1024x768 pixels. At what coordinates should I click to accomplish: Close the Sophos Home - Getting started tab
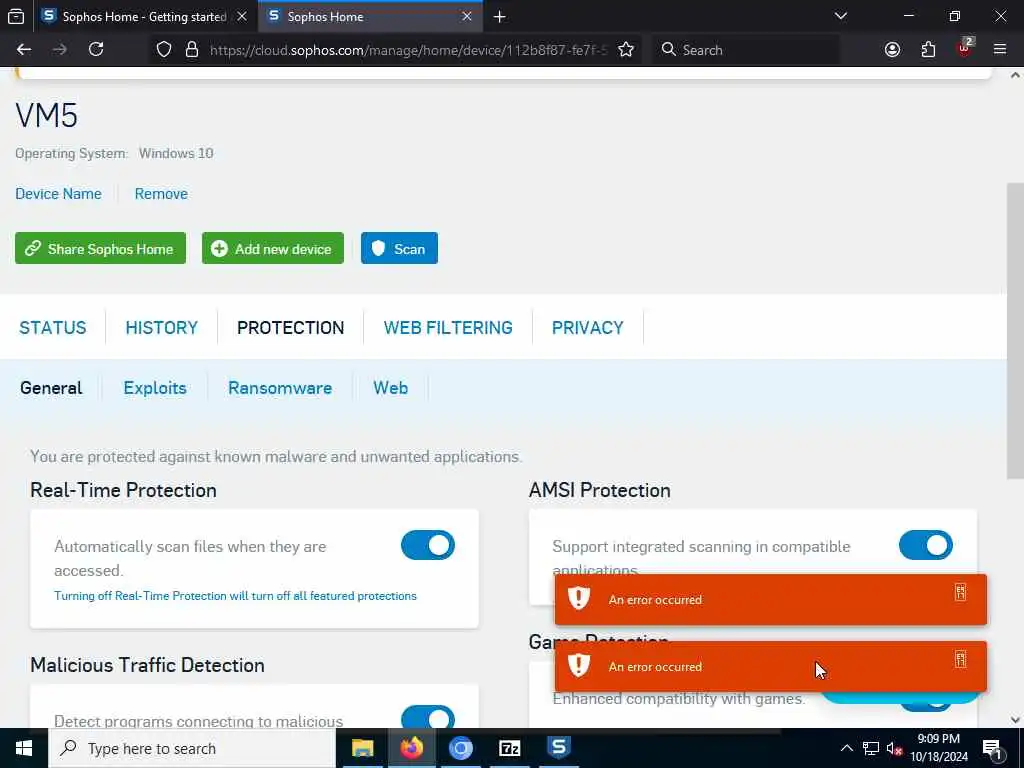tap(242, 17)
